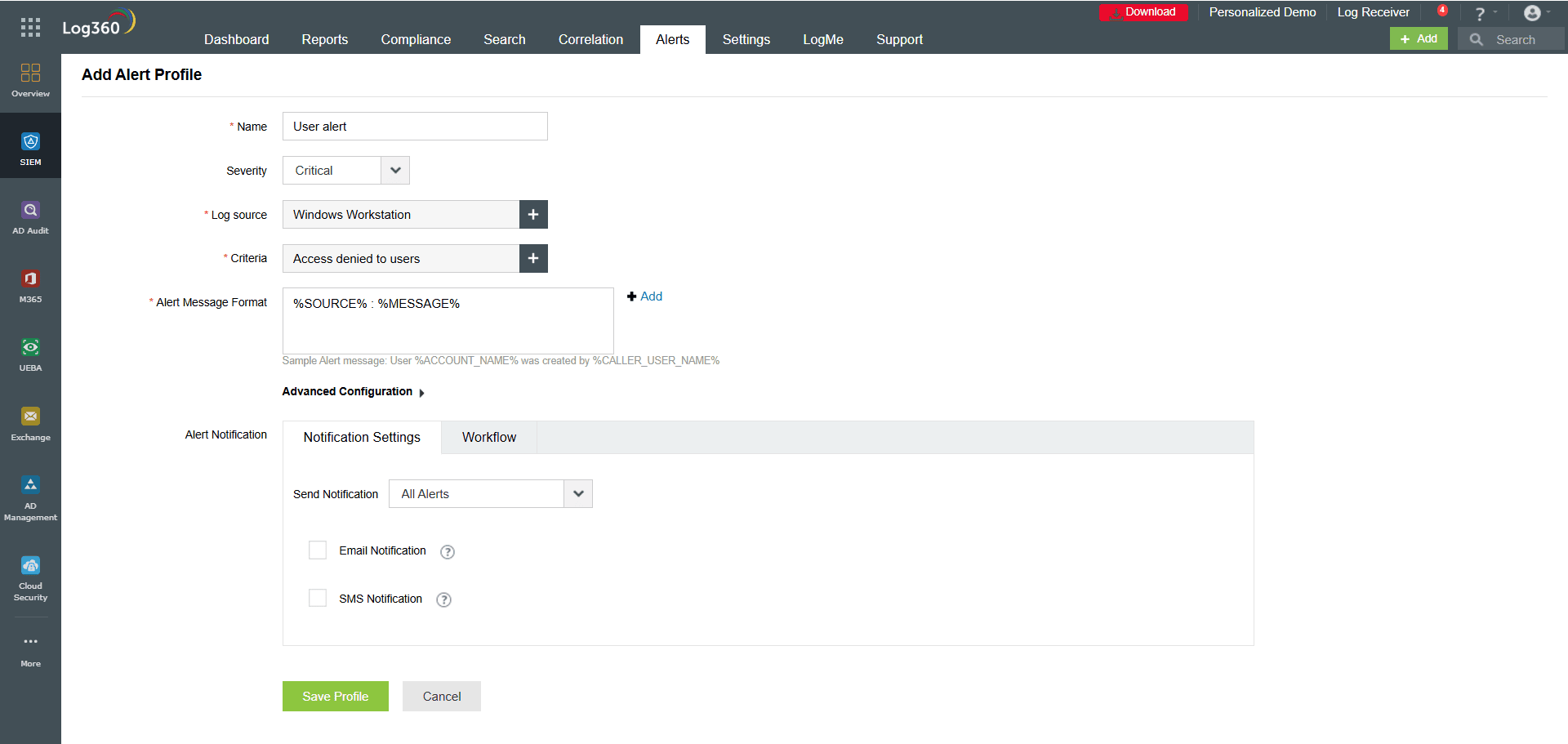The height and width of the screenshot is (744, 1568).
Task: Open the M365 module
Action: 30,284
